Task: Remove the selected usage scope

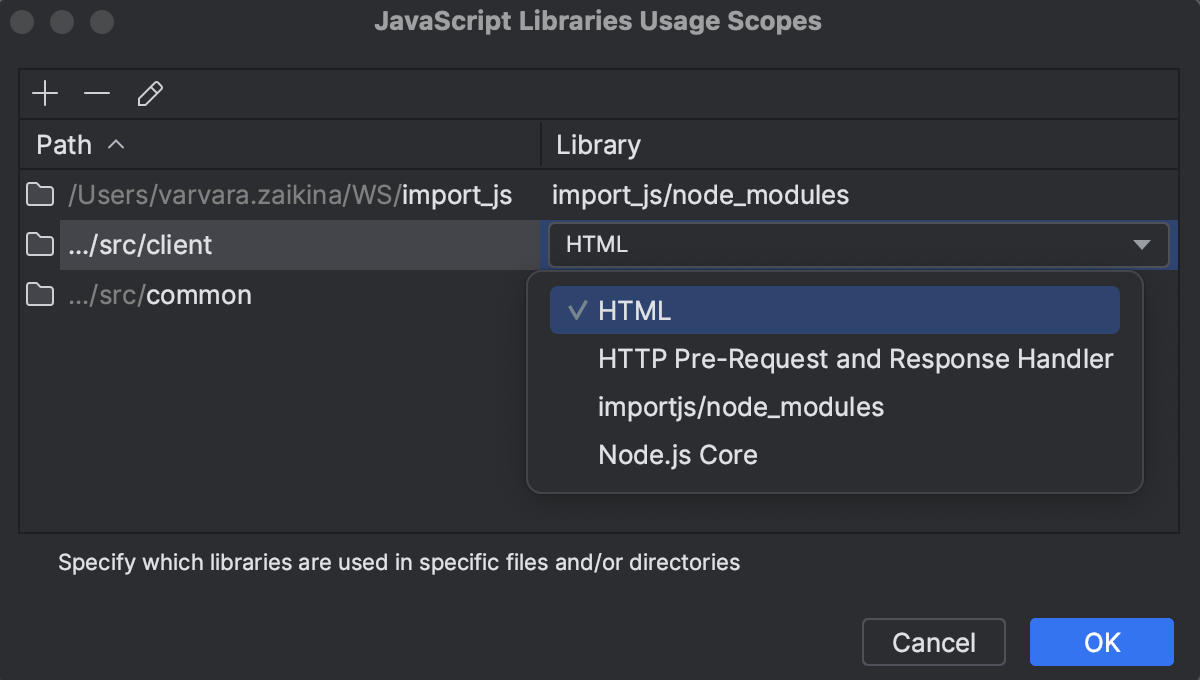Action: click(96, 93)
